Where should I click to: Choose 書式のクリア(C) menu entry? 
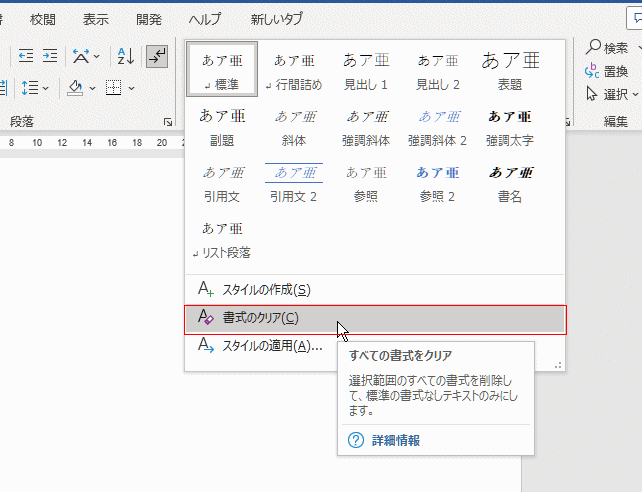pyautogui.click(x=375, y=318)
